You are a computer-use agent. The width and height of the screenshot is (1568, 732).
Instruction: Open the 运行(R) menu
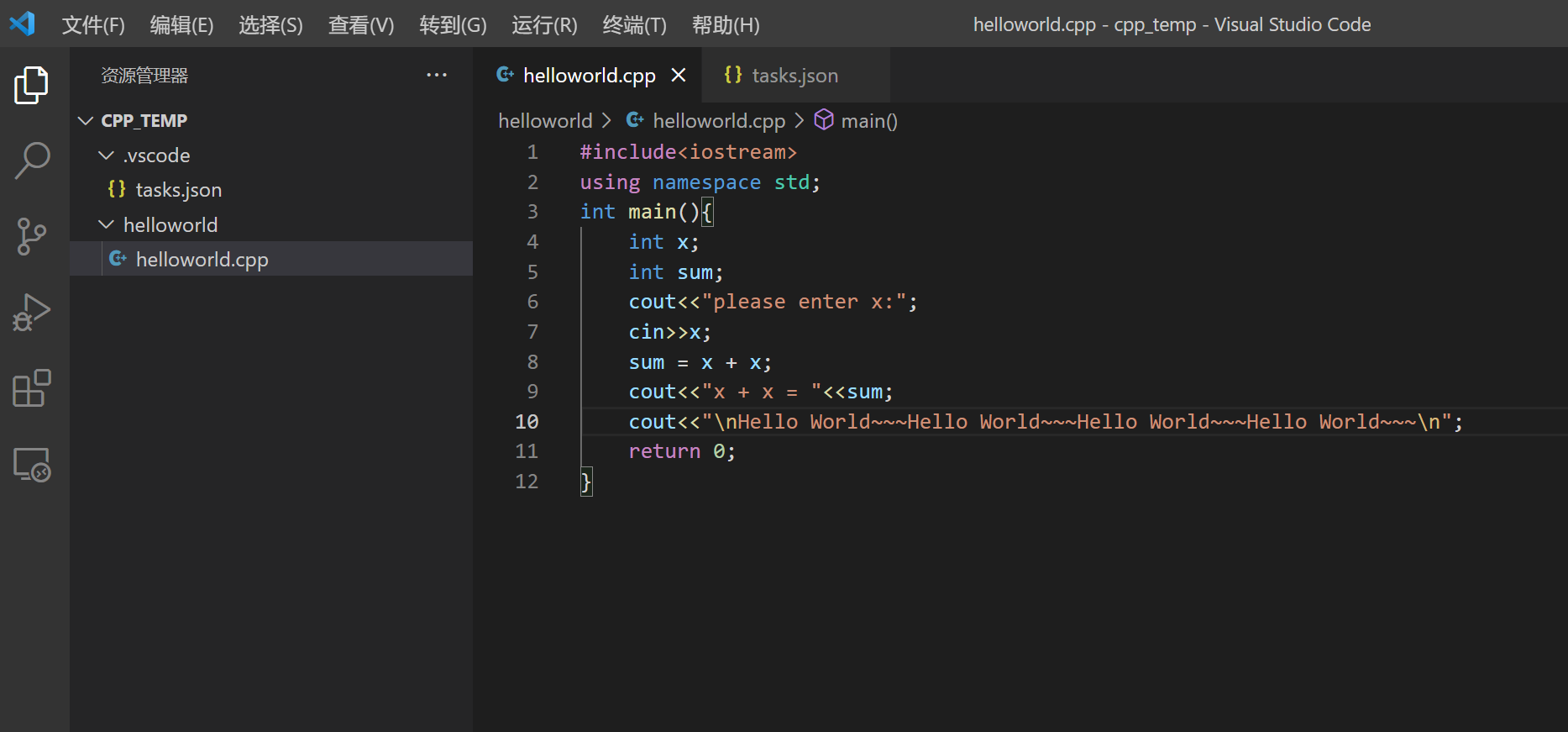coord(544,25)
